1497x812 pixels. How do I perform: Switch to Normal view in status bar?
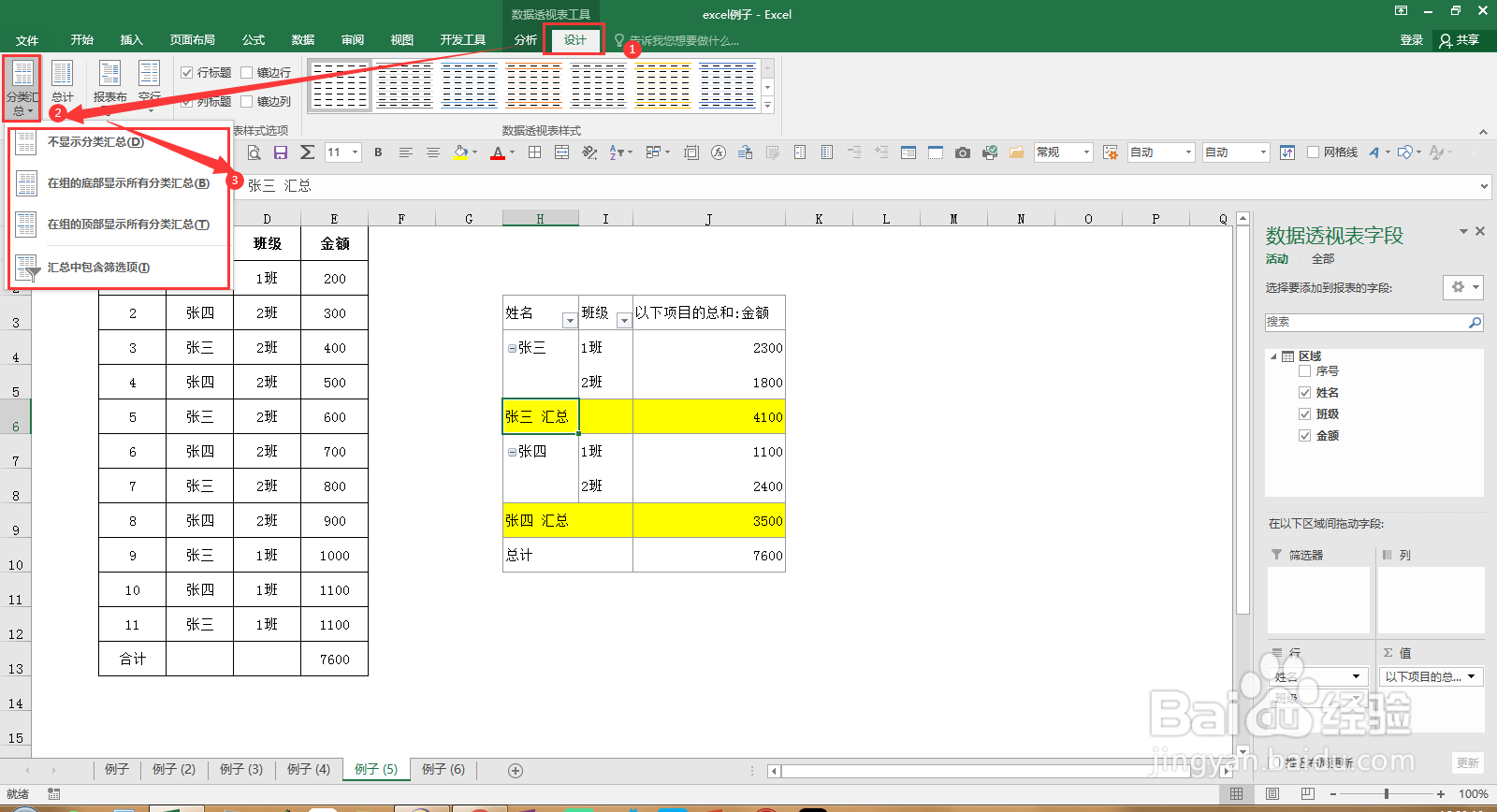[x=1236, y=793]
